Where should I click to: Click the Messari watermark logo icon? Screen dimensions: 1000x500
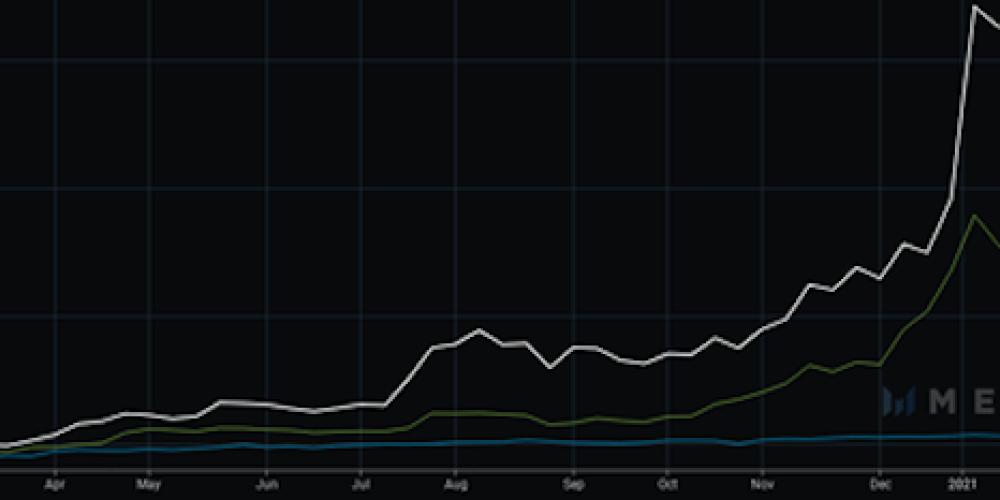click(898, 402)
